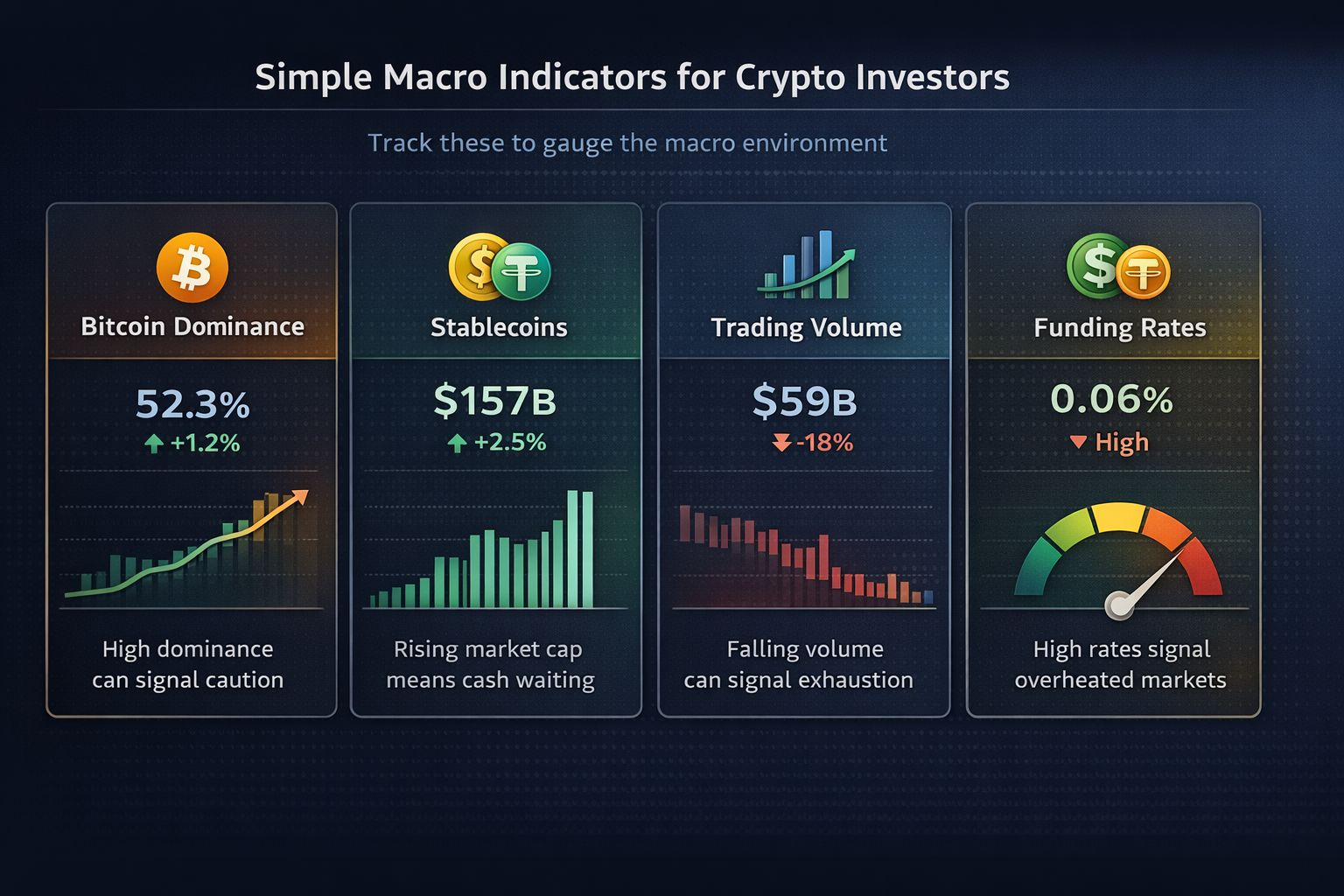Image resolution: width=1344 pixels, height=896 pixels.
Task: Click the Stablecoins dollar and Tether coin icon
Action: tap(500, 268)
